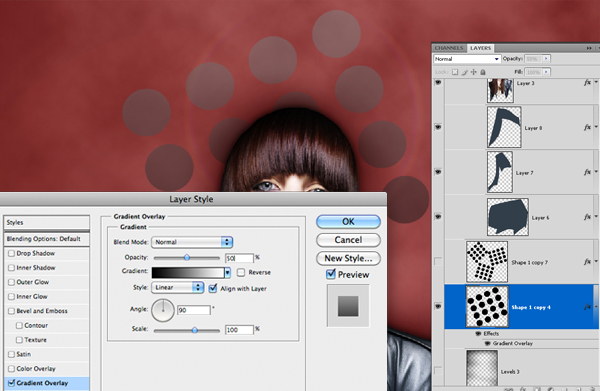Expand effects arrow on Layer 6
Screen dimensions: 600x391
(596, 217)
